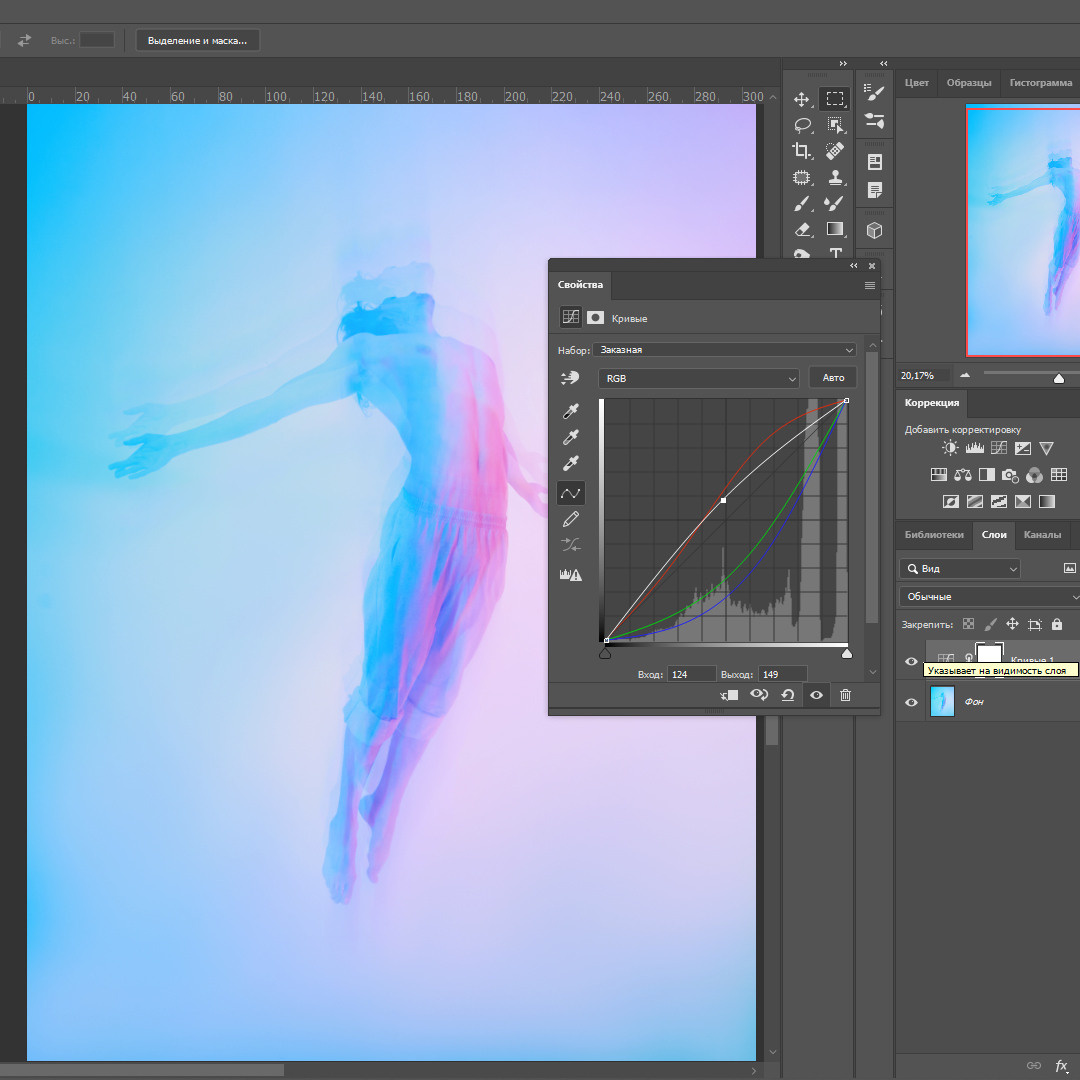Reset curves to adjustment defaults
This screenshot has height=1080, width=1080.
pos(788,695)
